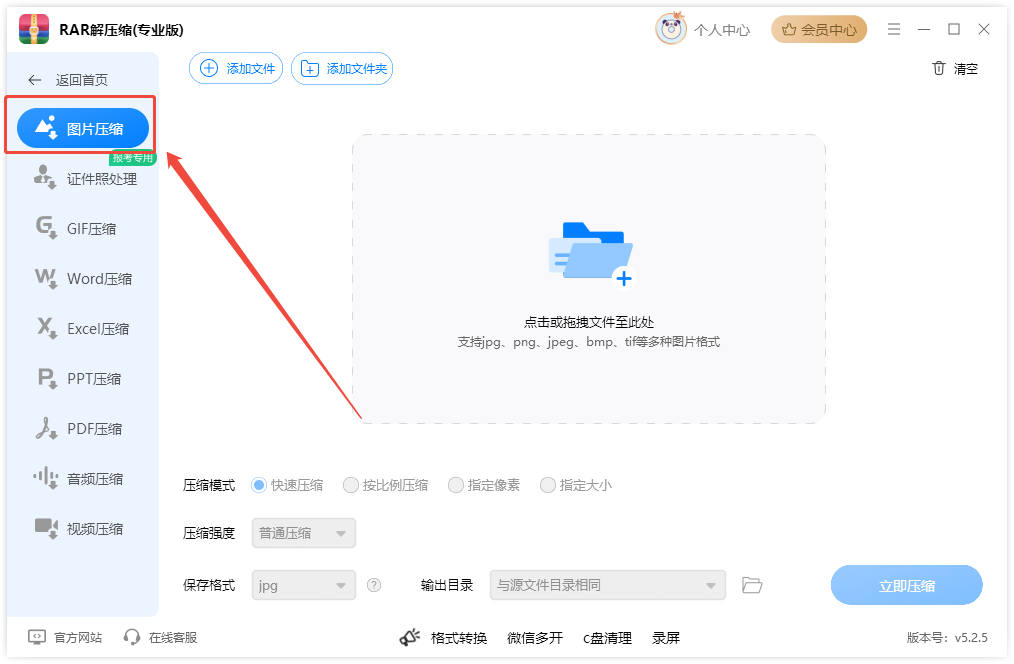Click the 添加文件 button
1014x664 pixels.
pyautogui.click(x=236, y=68)
